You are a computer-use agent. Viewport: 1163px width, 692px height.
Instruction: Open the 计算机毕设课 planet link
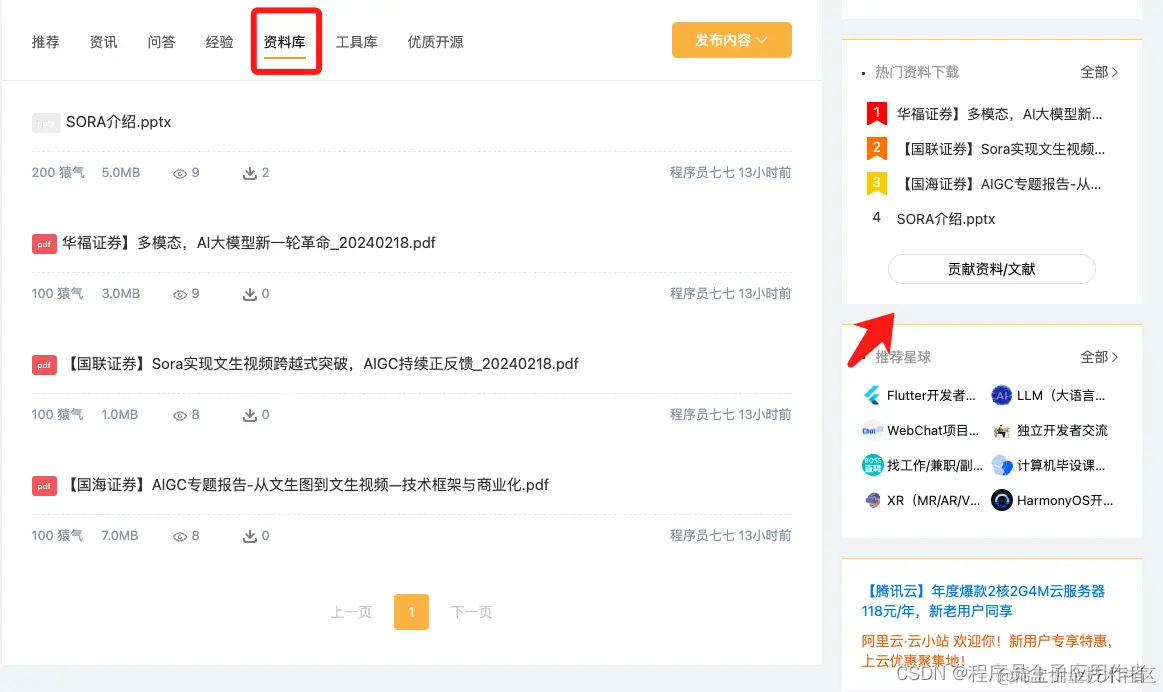pos(1061,466)
